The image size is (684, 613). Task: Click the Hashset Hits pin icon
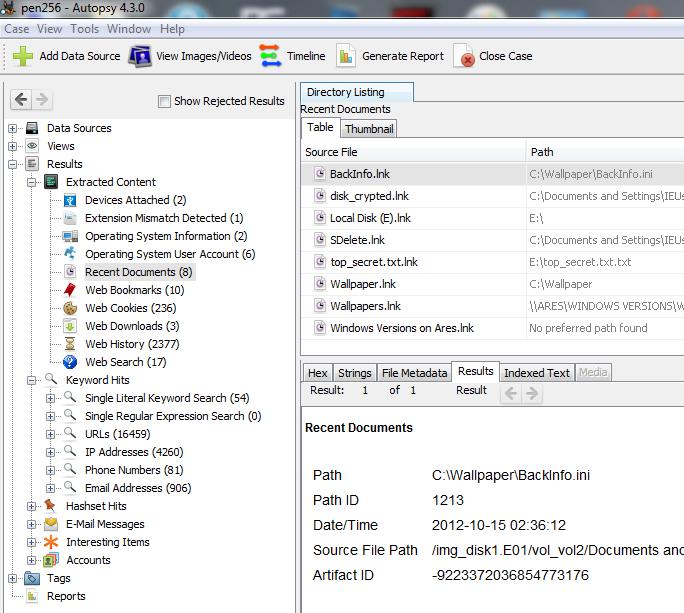[51, 506]
